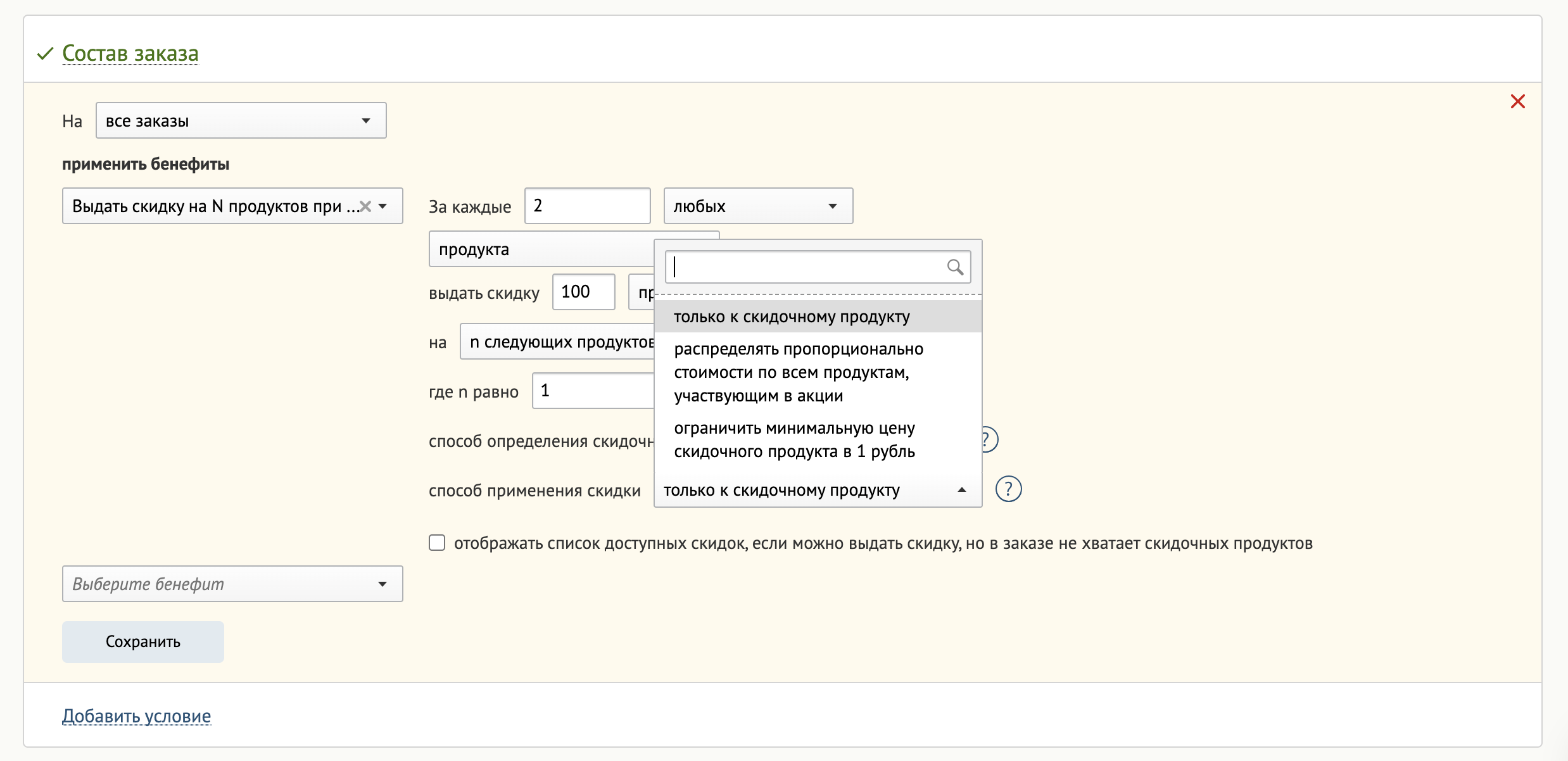Select option 'только к скидочному продукту' in list

pos(818,317)
